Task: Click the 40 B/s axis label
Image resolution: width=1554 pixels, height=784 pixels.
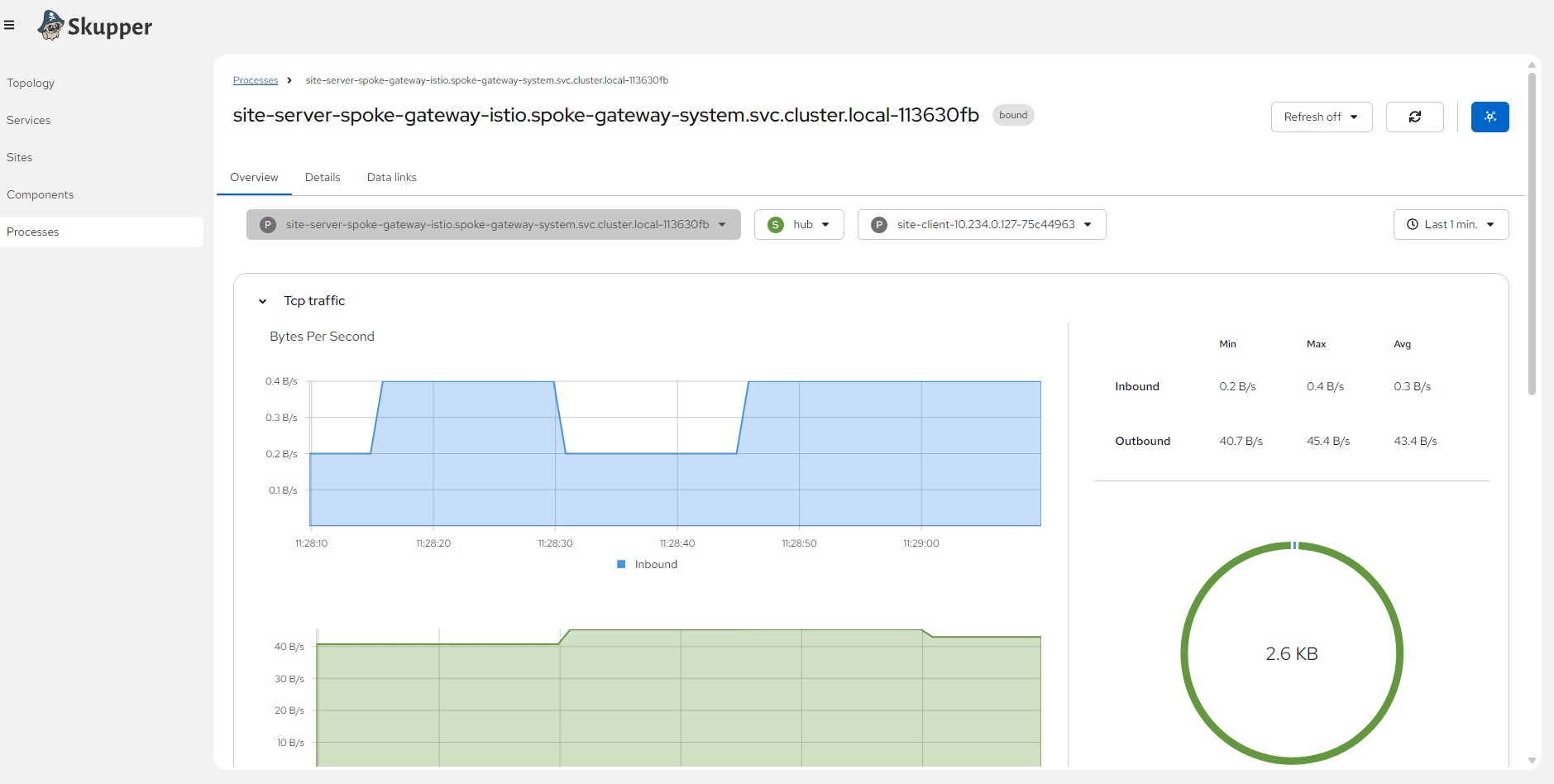Action: 289,647
